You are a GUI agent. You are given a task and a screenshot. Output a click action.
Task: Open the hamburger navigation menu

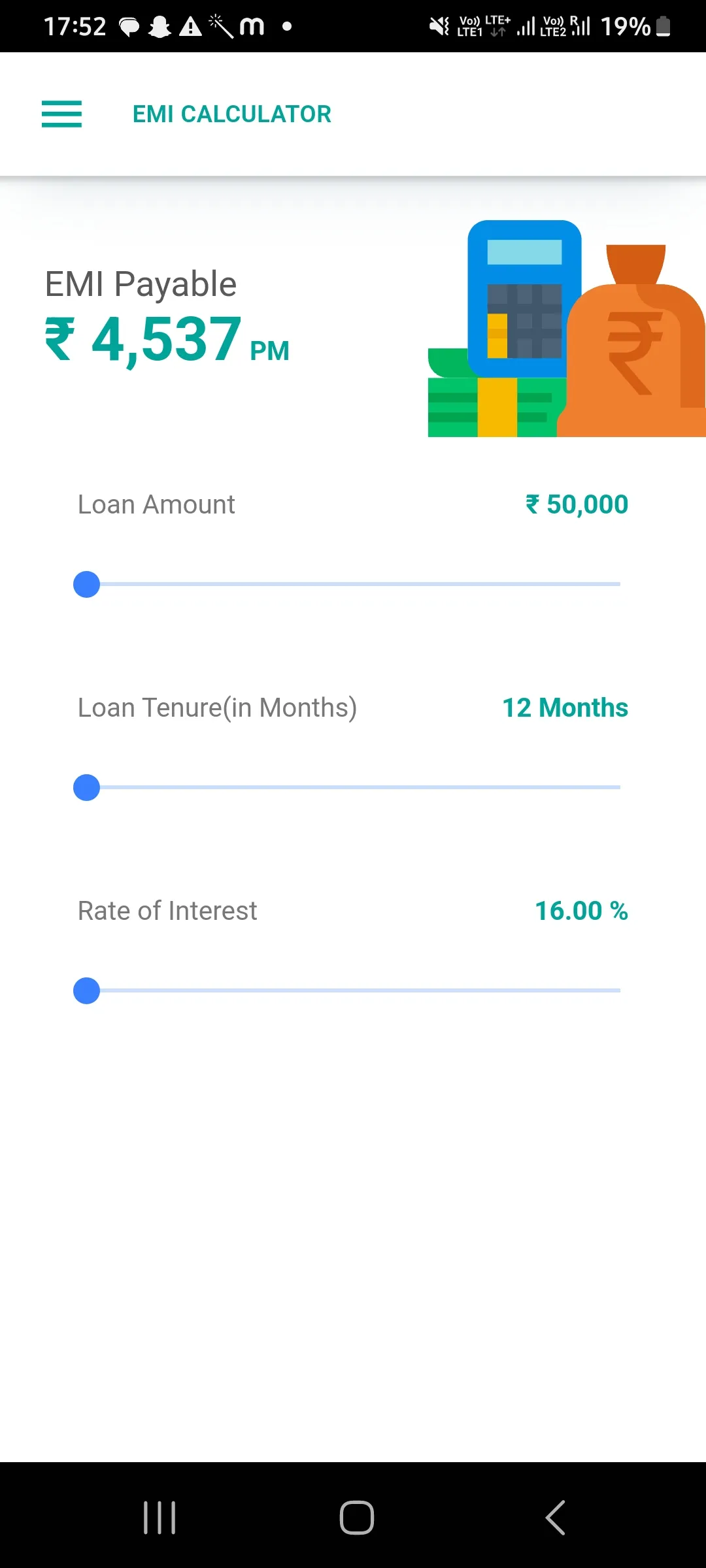coord(61,114)
